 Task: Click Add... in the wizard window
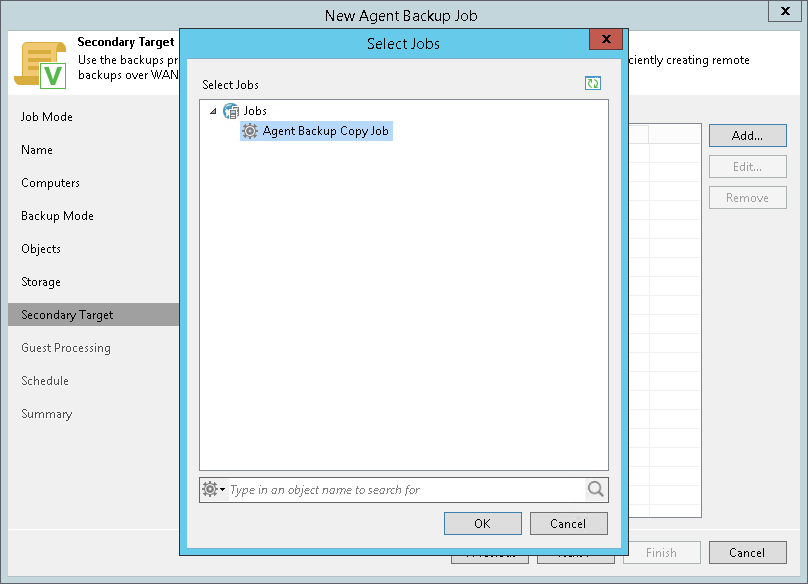coord(748,136)
